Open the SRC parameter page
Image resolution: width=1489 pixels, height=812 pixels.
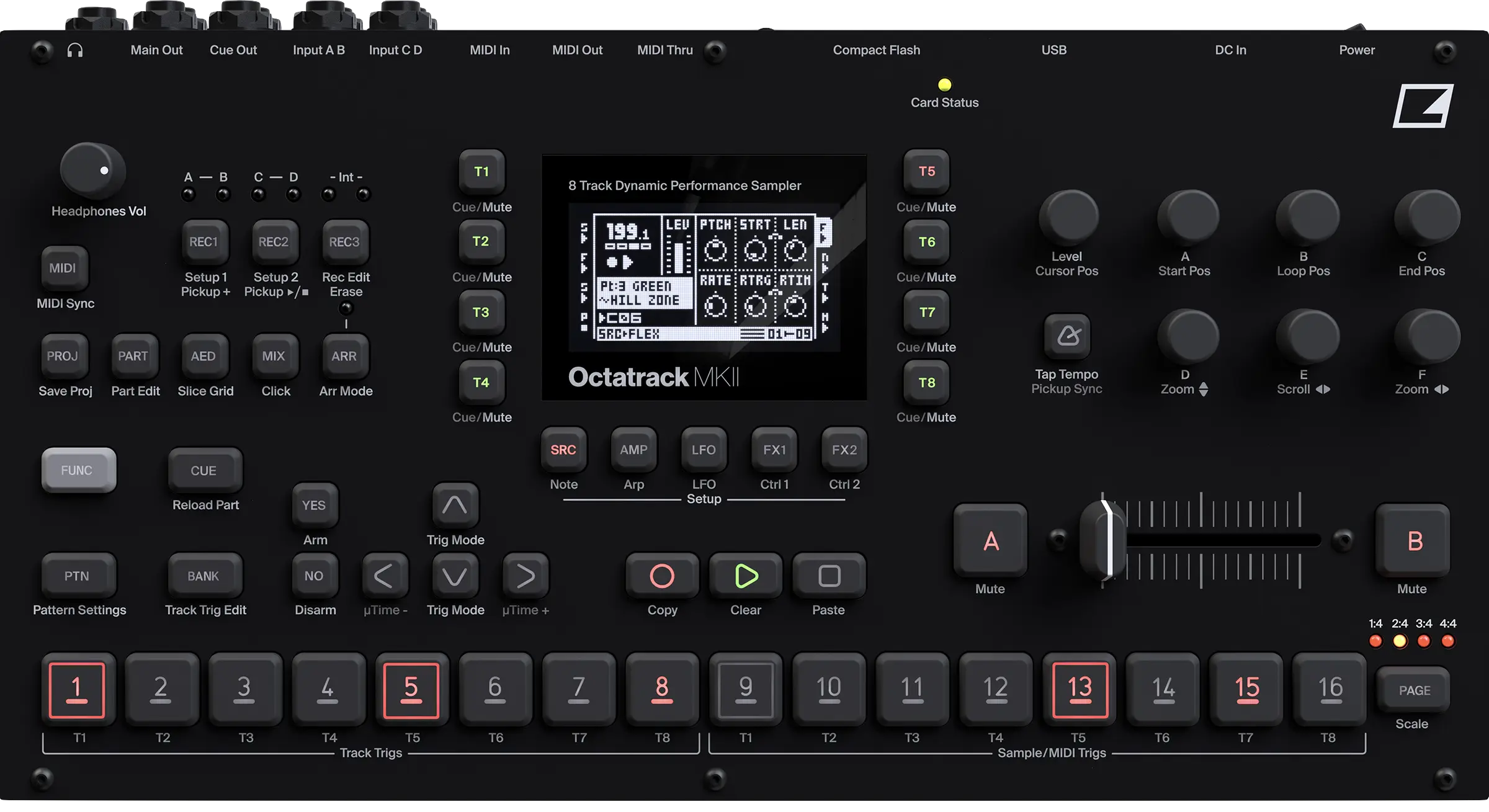tap(563, 450)
